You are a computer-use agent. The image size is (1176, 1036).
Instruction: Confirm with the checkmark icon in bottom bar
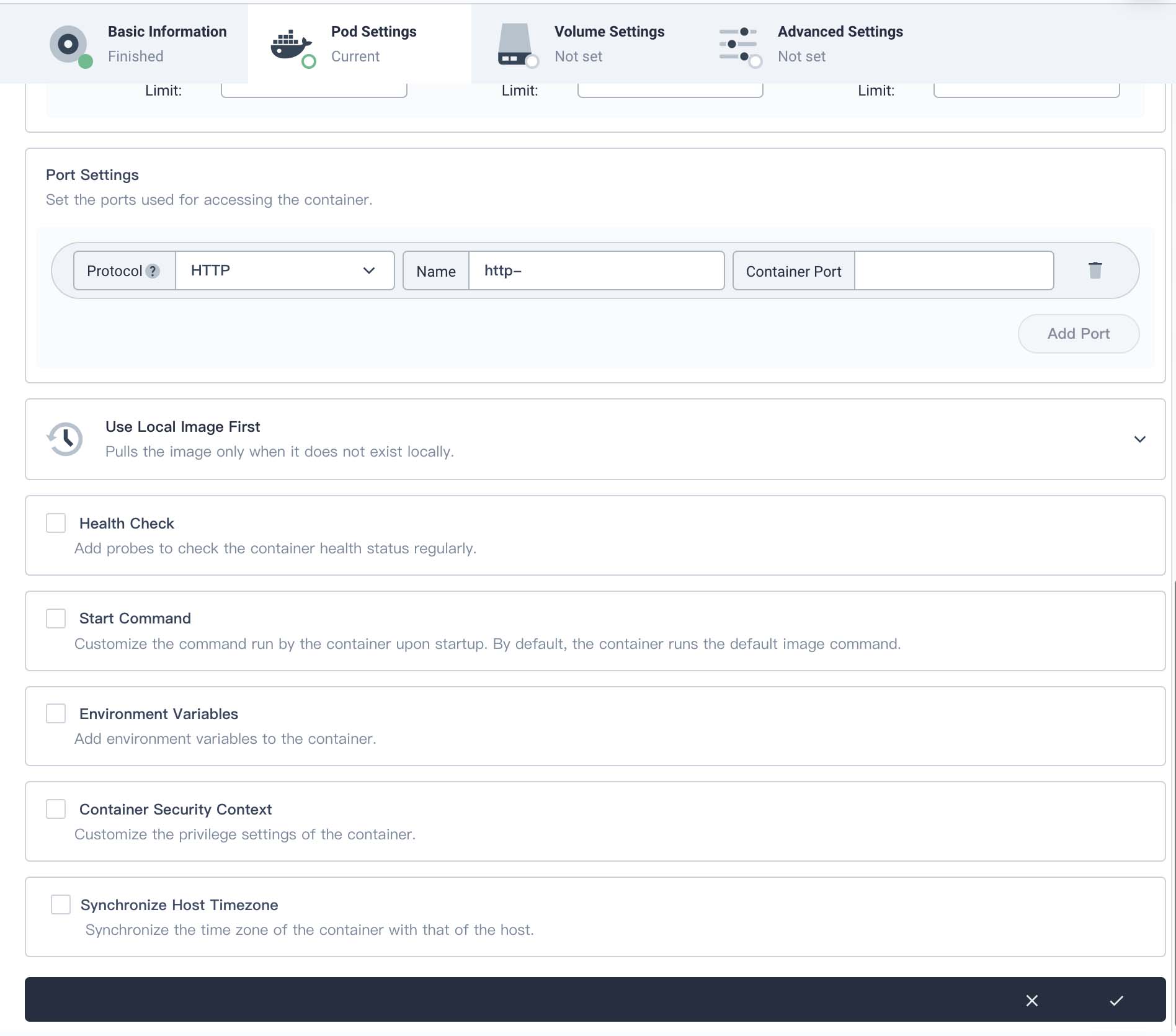click(1116, 1001)
